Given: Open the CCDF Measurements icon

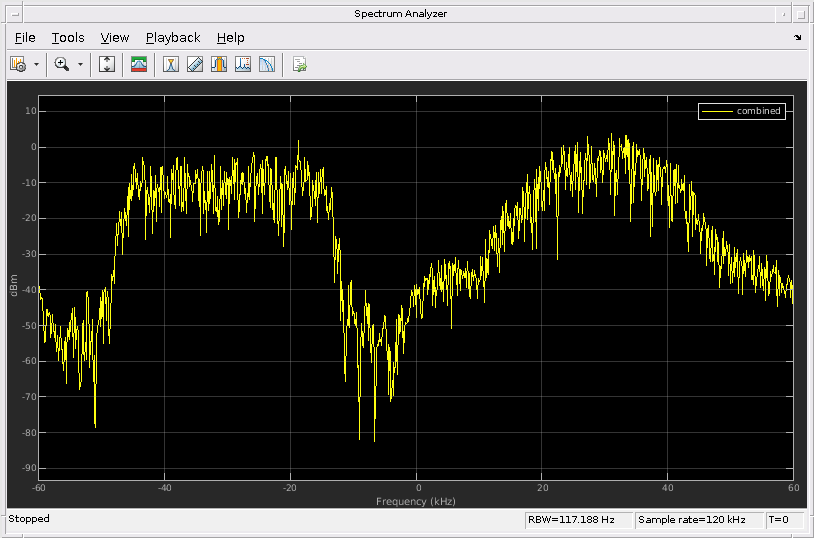Looking at the screenshot, I should pyautogui.click(x=266, y=64).
